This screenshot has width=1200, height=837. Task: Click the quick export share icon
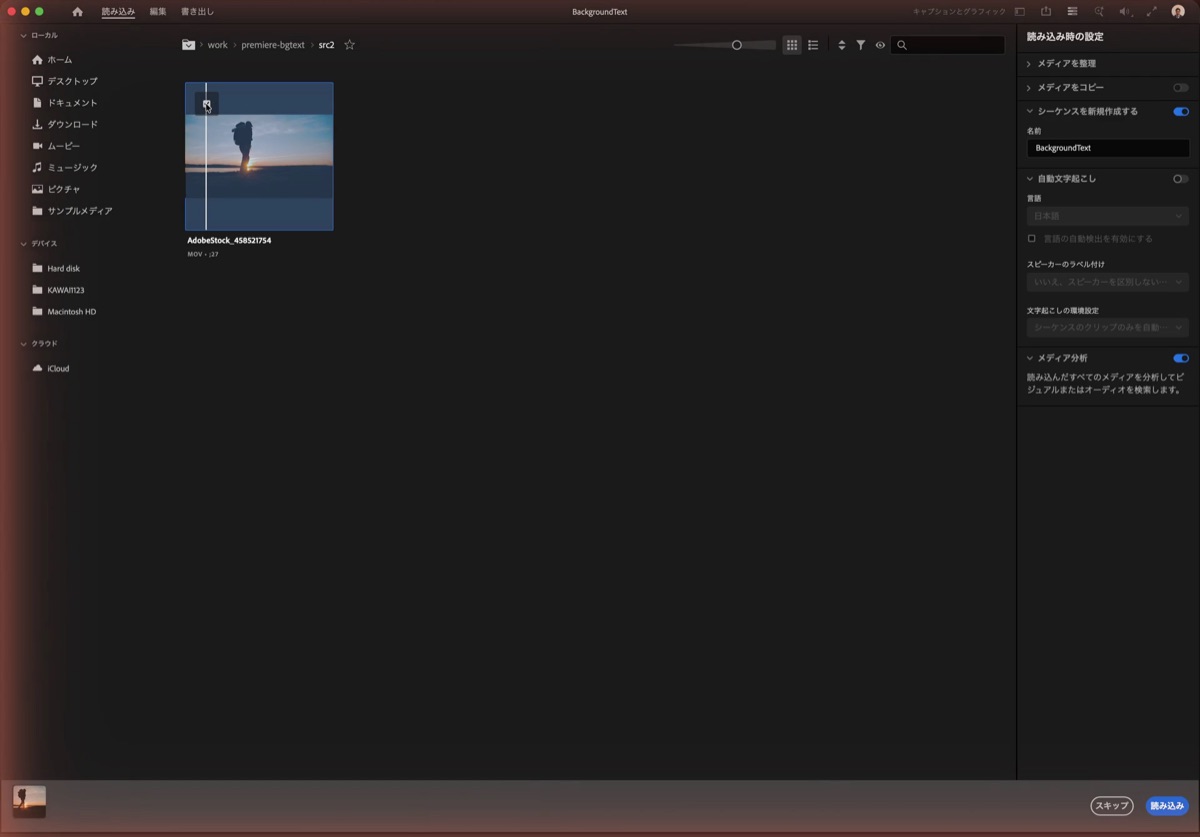pyautogui.click(x=1046, y=12)
